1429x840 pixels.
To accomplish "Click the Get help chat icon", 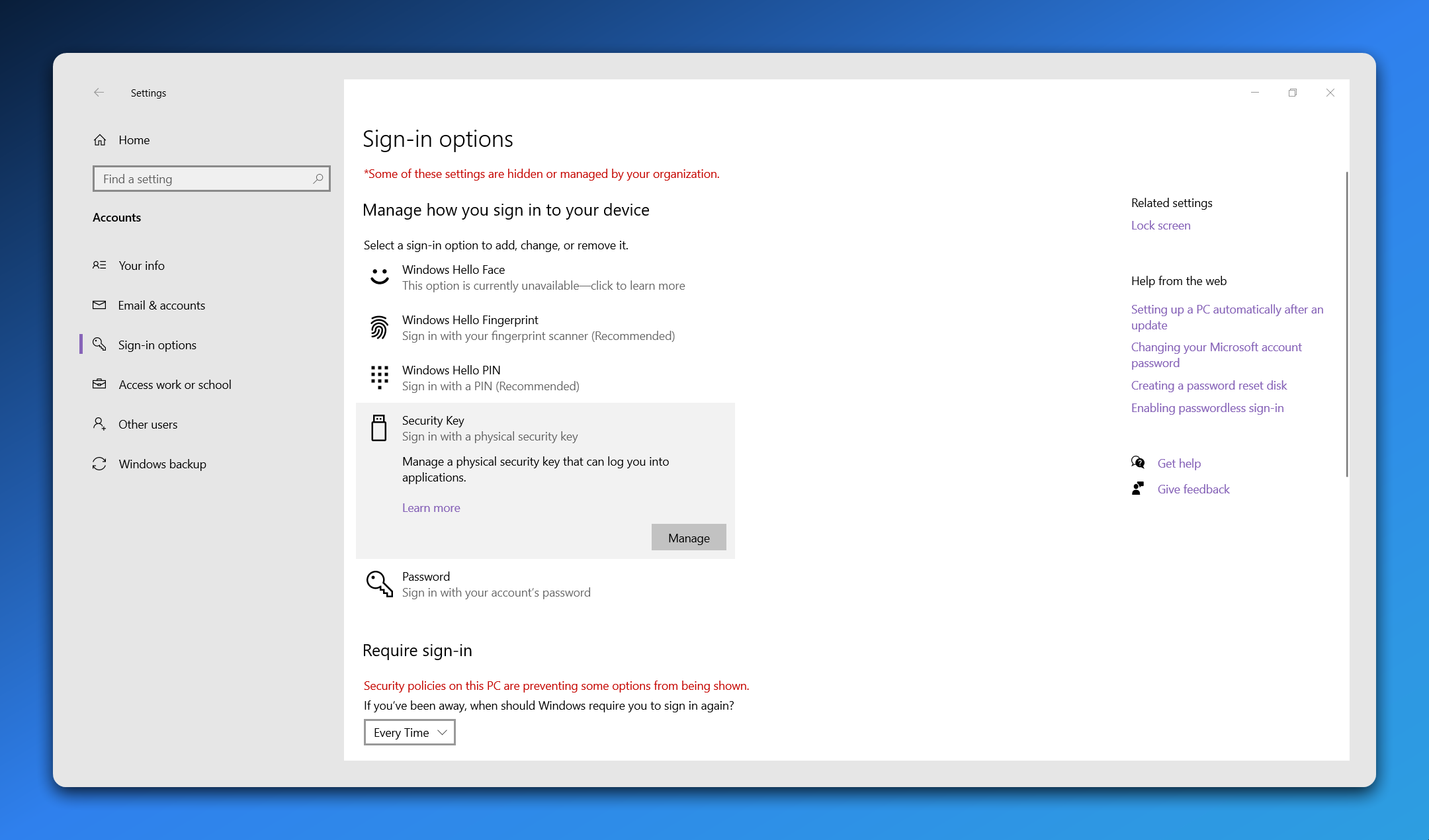I will [1138, 462].
